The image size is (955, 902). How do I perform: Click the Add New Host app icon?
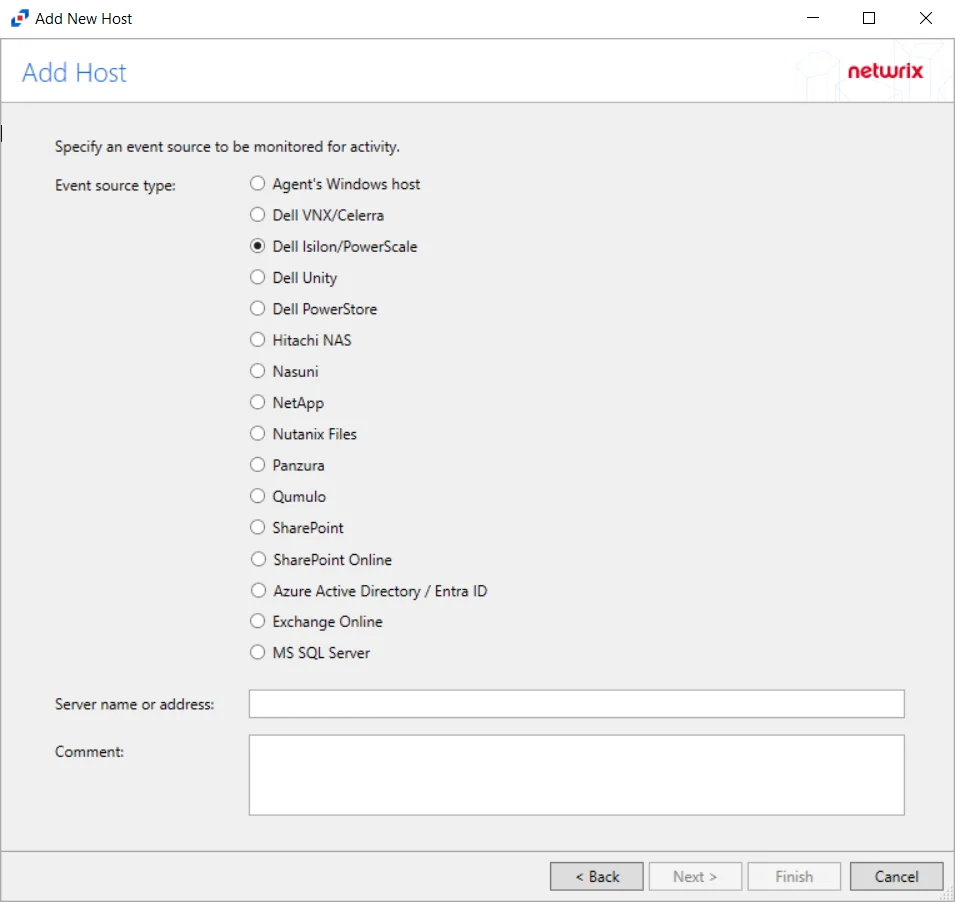tap(19, 18)
